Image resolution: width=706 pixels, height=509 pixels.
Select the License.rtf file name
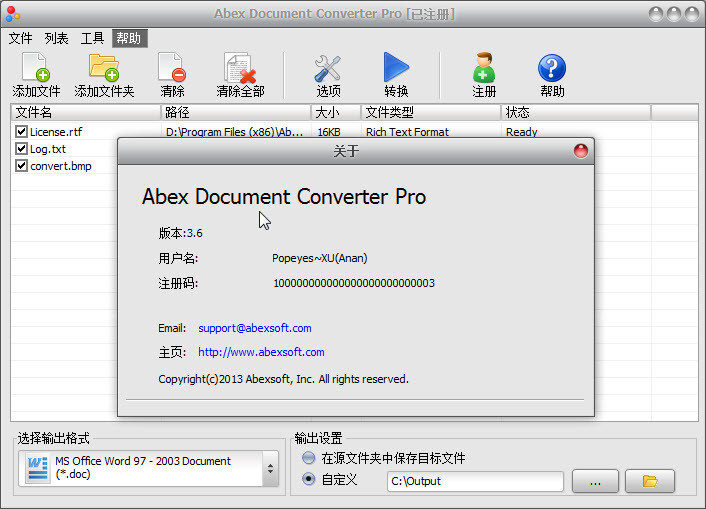[x=56, y=132]
